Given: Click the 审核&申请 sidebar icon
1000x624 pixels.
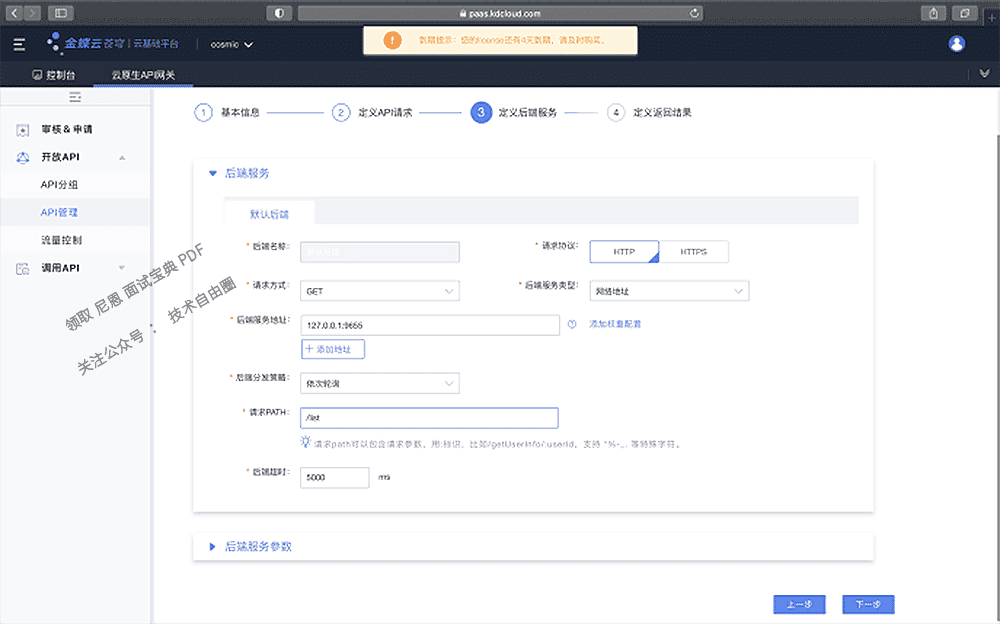Looking at the screenshot, I should [x=22, y=129].
